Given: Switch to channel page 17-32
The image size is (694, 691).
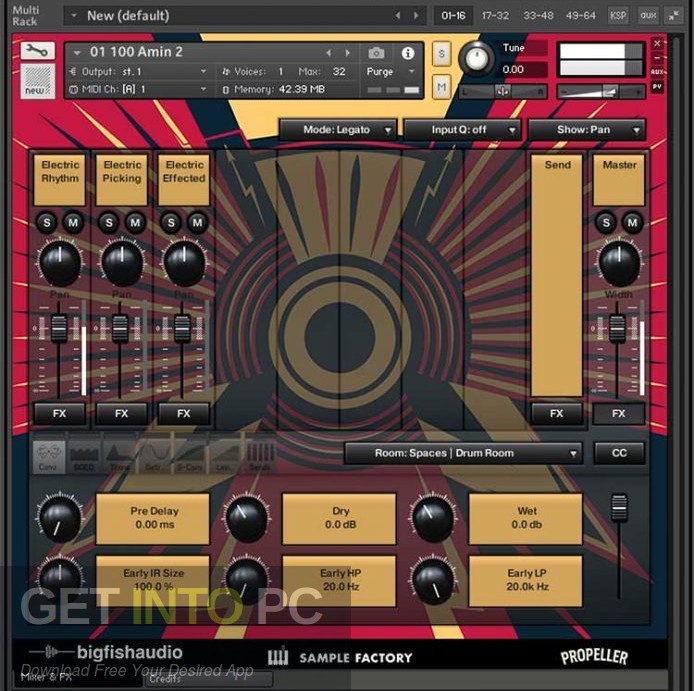Looking at the screenshot, I should (495, 16).
